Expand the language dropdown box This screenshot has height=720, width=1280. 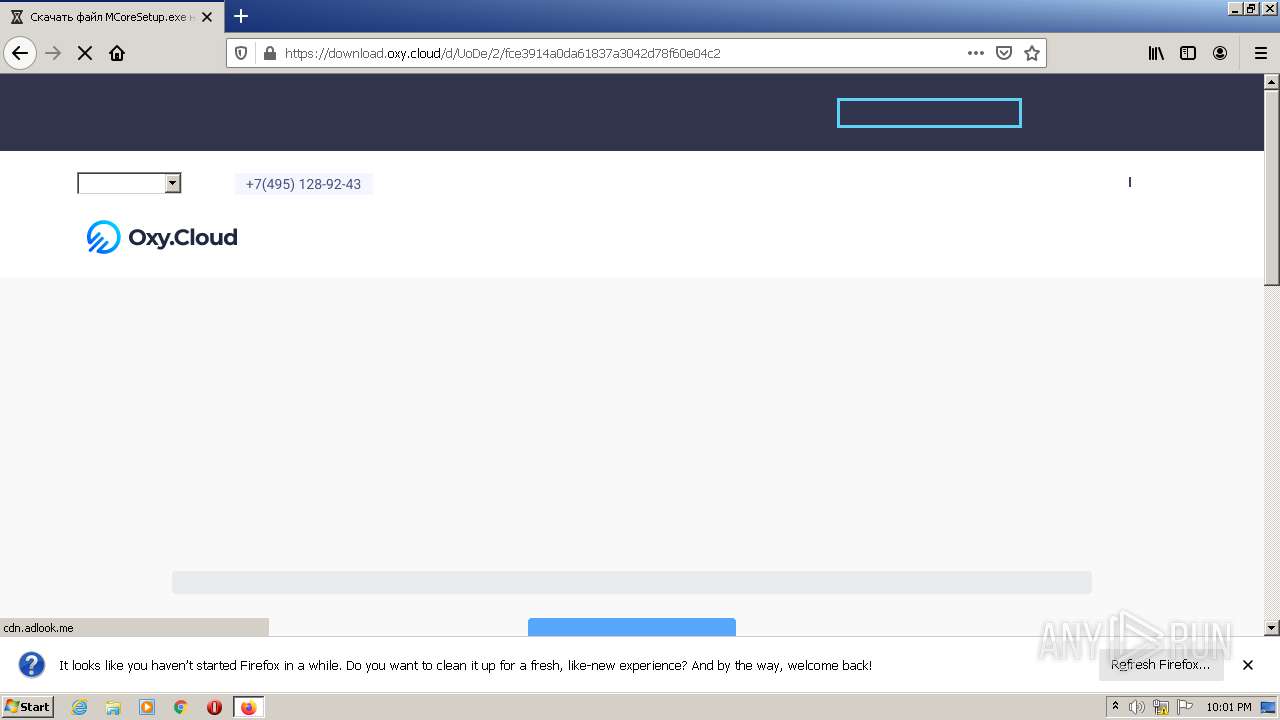click(x=129, y=183)
